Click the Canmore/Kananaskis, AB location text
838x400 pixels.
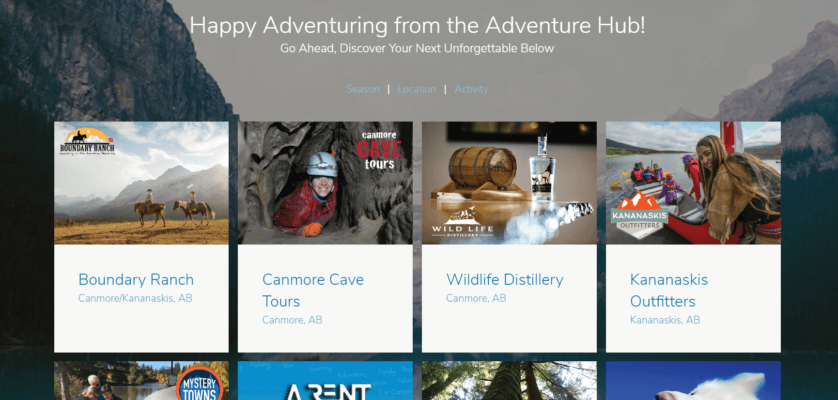pyautogui.click(x=135, y=298)
